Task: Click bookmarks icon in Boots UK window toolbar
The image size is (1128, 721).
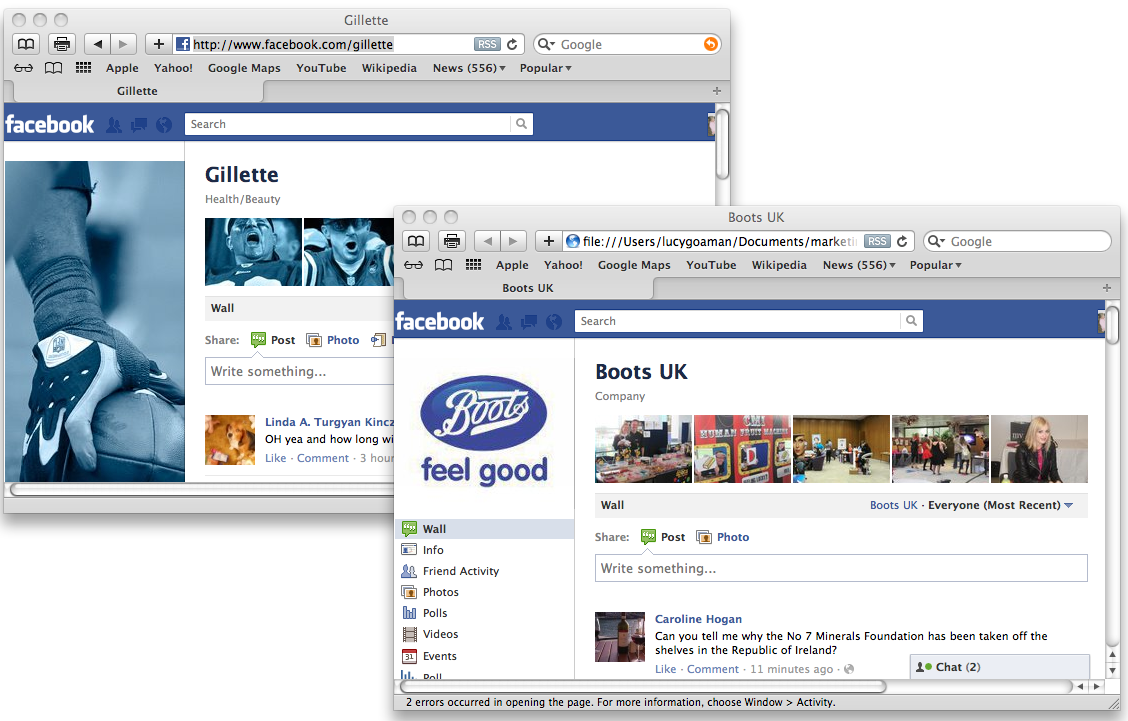Action: [416, 241]
